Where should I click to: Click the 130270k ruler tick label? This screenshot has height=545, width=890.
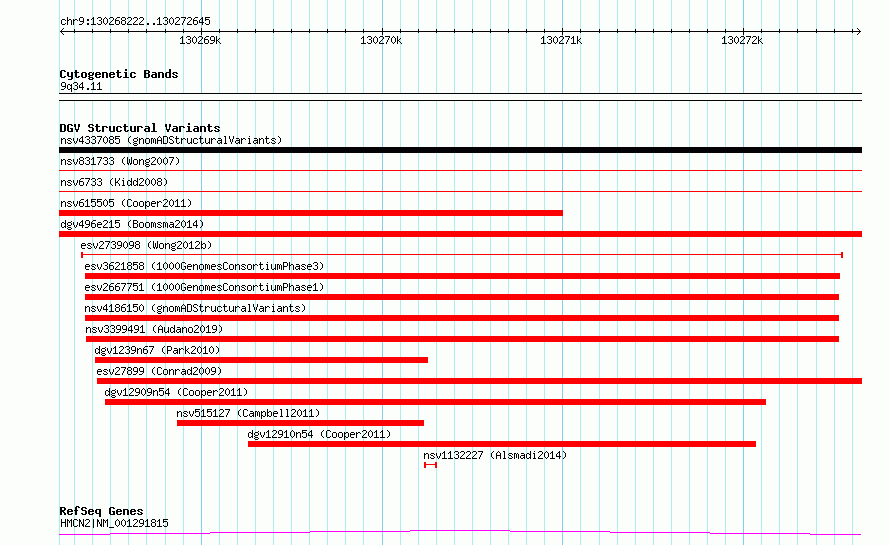pyautogui.click(x=381, y=40)
